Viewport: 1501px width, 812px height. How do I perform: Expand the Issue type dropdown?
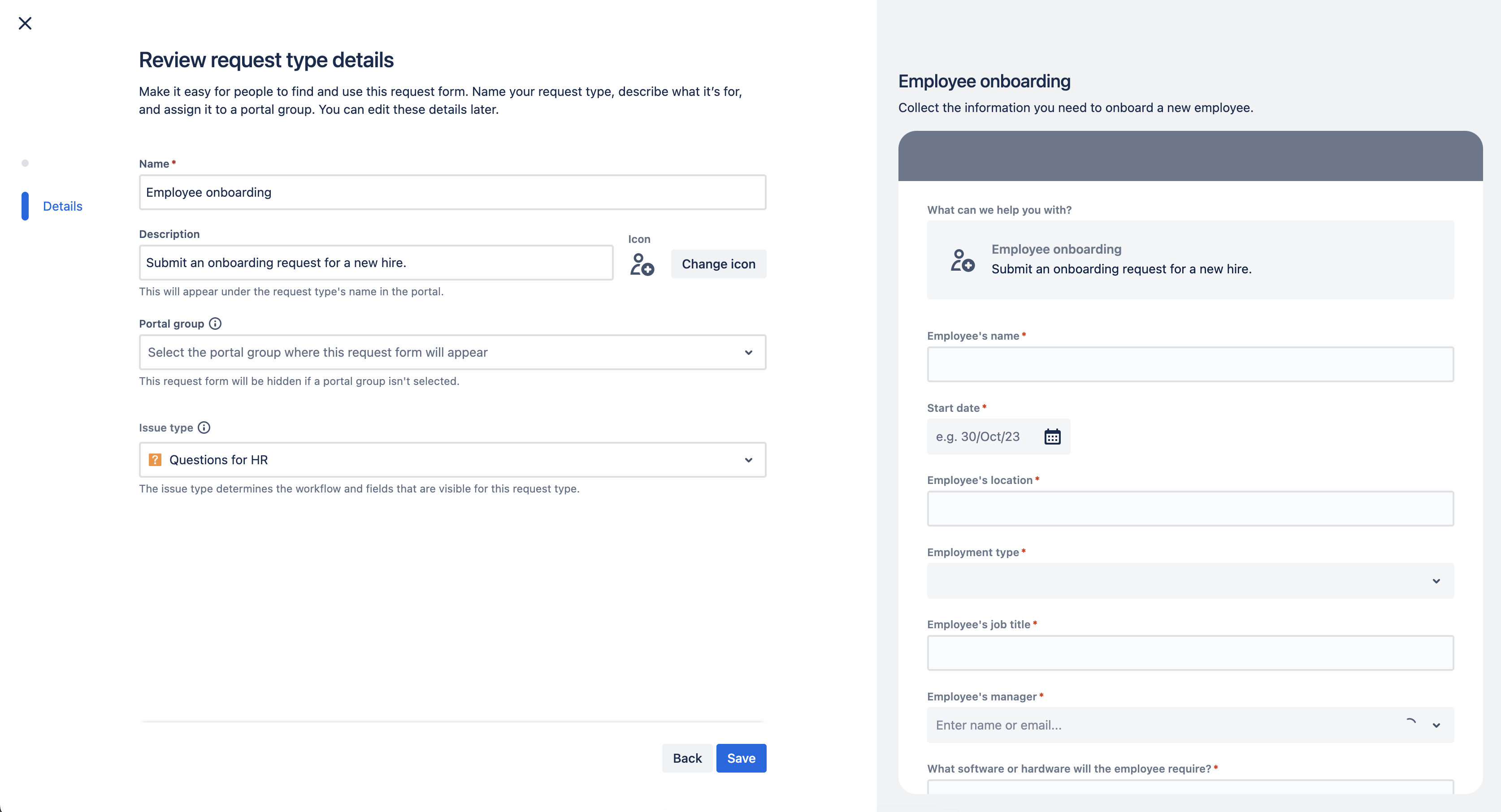click(749, 460)
